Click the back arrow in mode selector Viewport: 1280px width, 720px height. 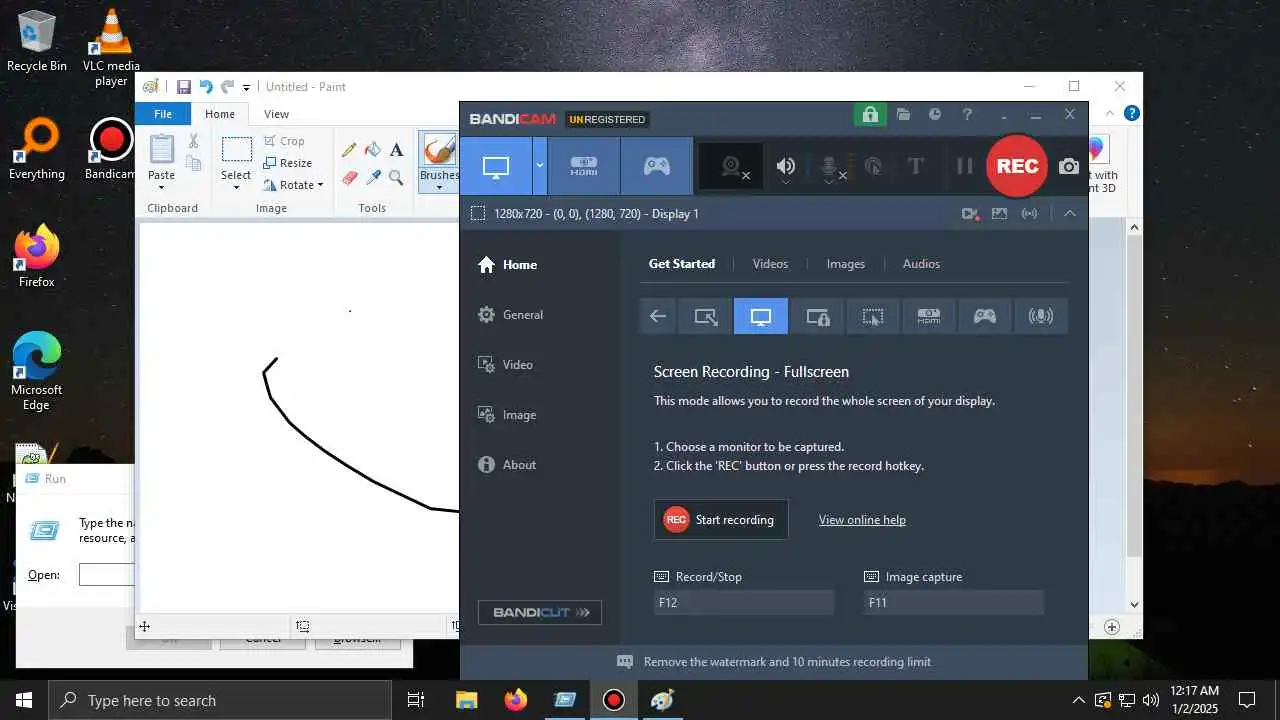658,316
